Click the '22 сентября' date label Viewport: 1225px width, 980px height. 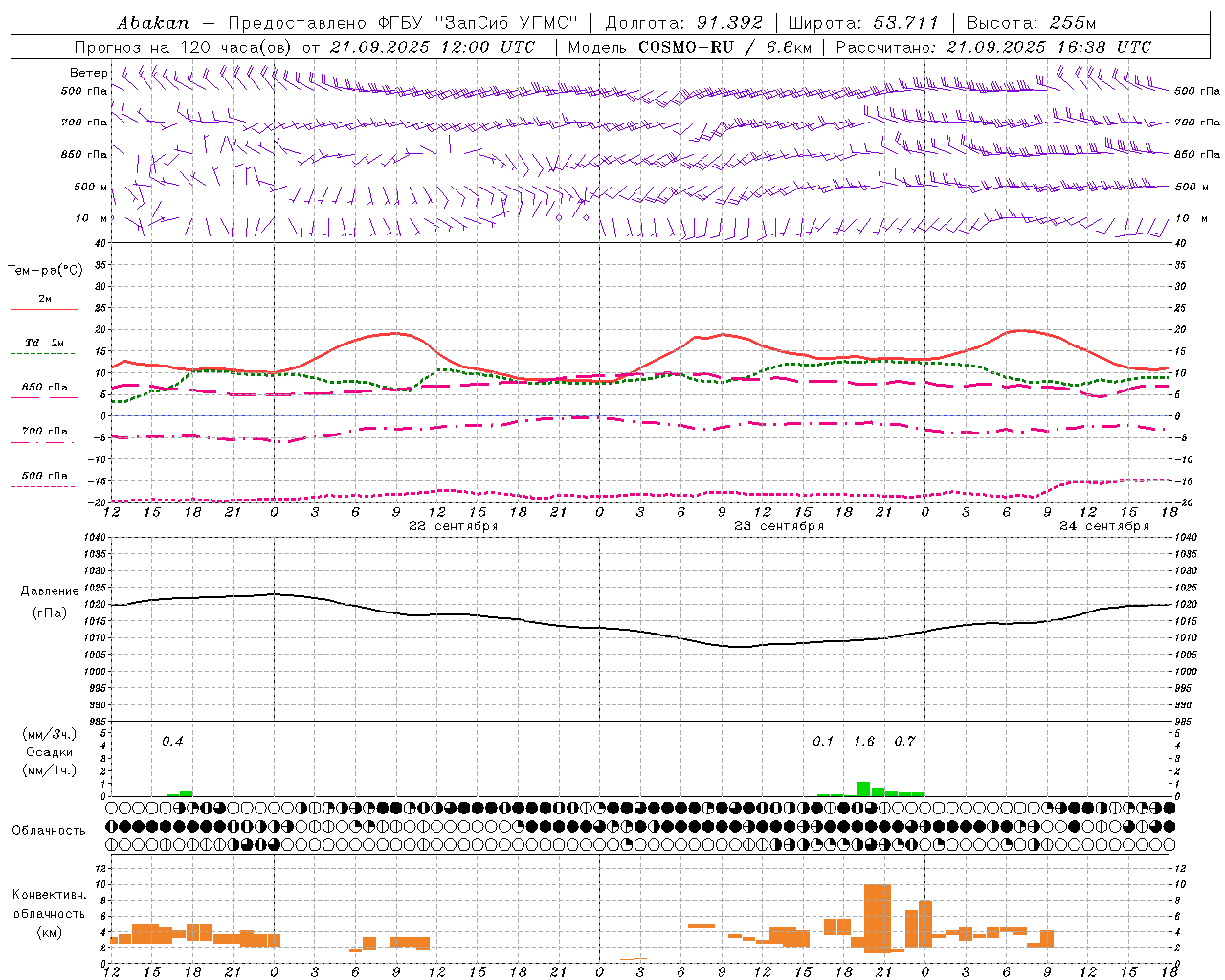(454, 526)
